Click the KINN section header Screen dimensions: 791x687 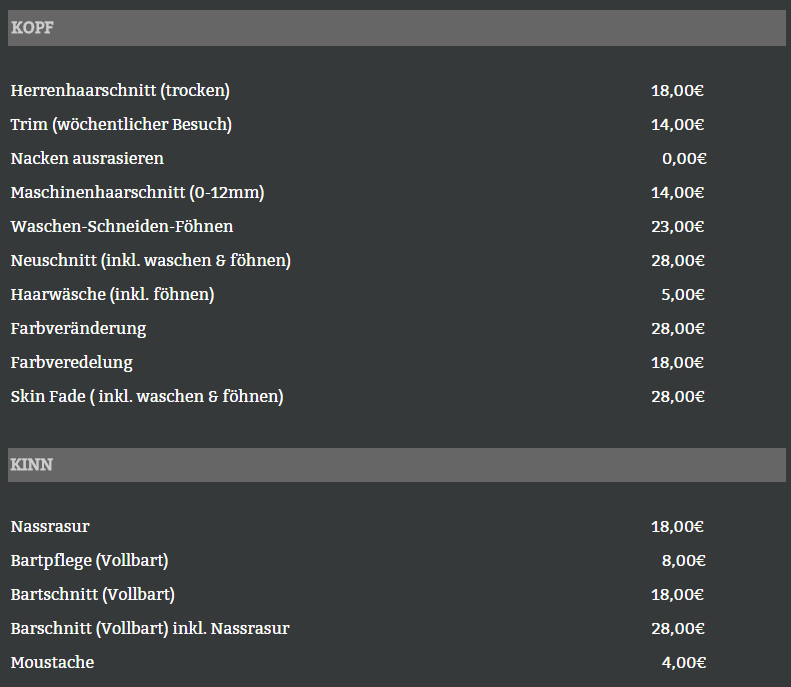click(x=32, y=464)
